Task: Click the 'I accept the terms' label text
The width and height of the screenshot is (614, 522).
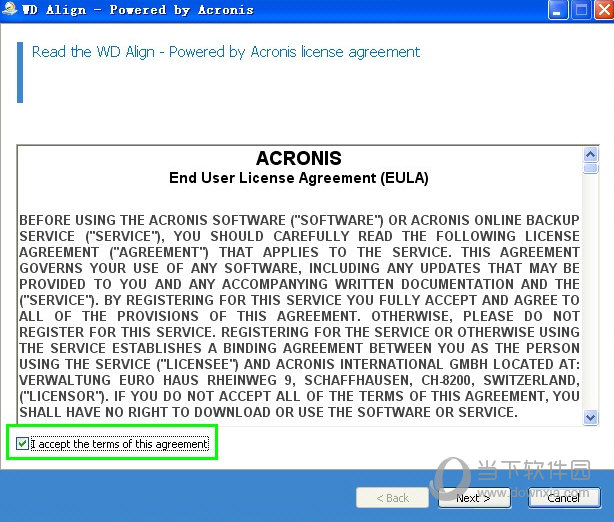Action: (119, 444)
